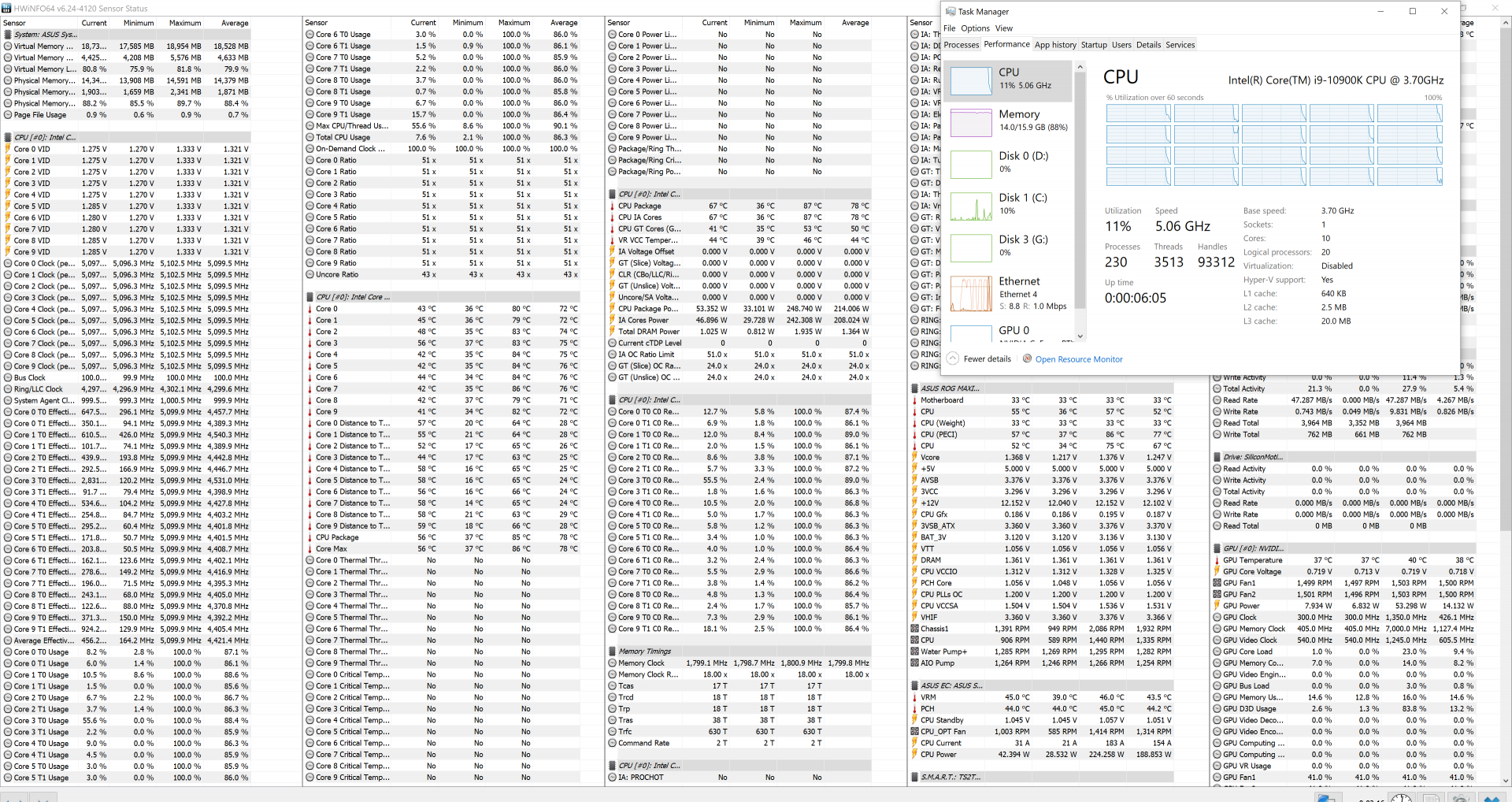
Task: Click the drive icon beside the S.M.A.R.T. header
Action: coord(914,777)
